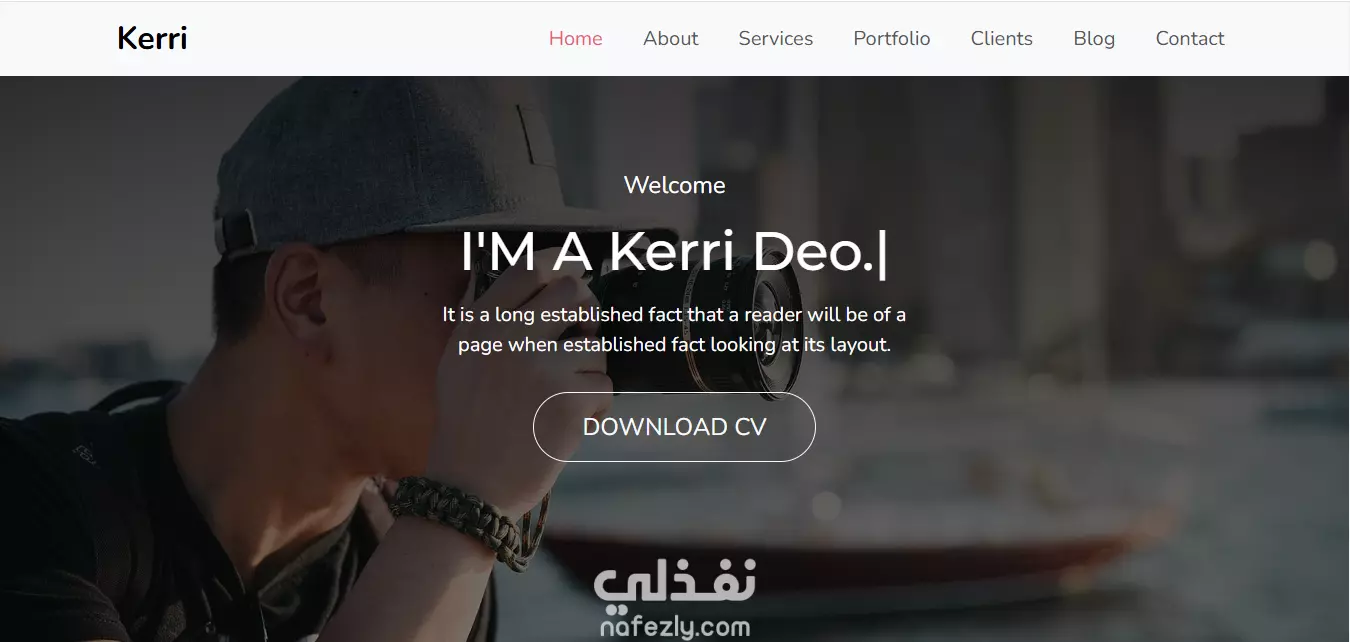Open the Services menu link

coord(775,39)
